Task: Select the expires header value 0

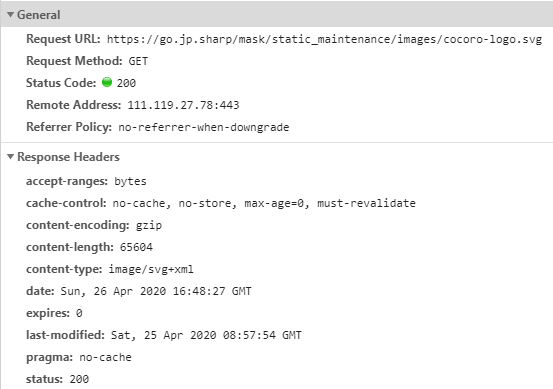Action: (x=79, y=313)
